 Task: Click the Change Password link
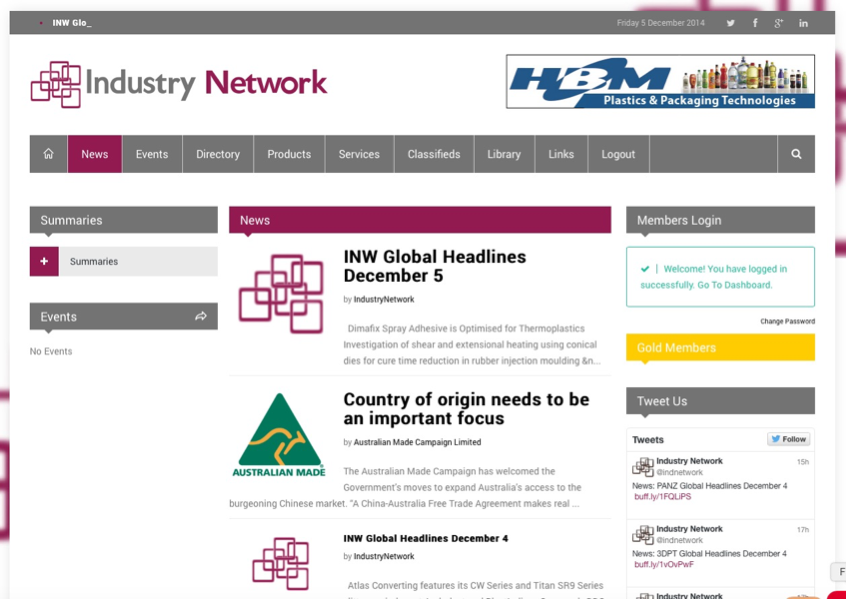pos(787,321)
